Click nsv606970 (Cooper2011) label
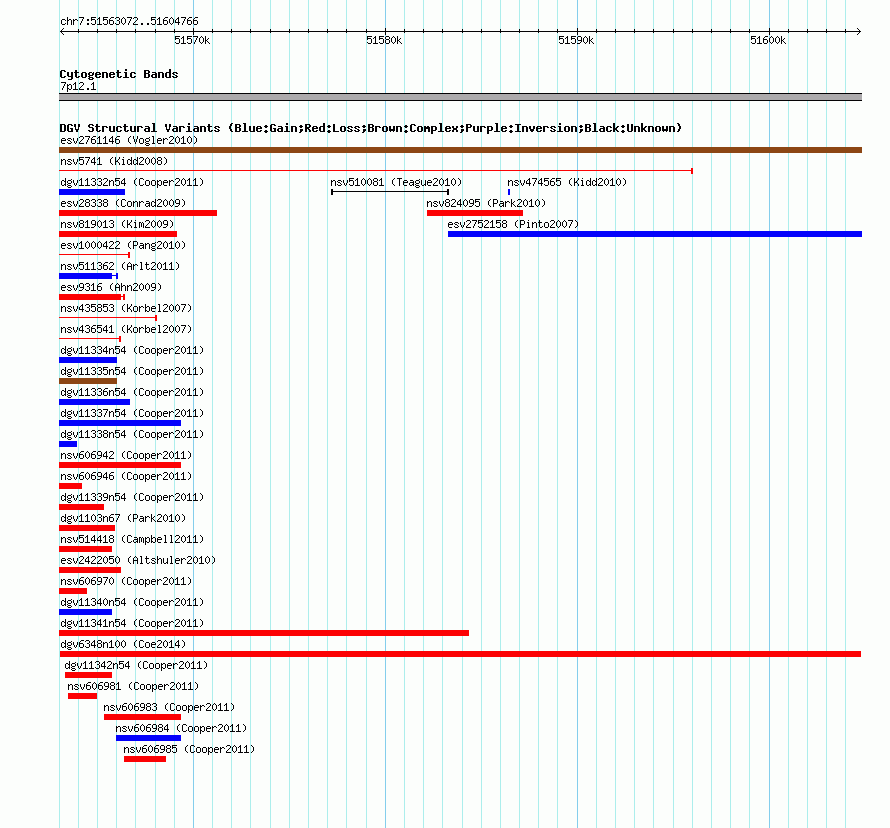 pyautogui.click(x=126, y=581)
